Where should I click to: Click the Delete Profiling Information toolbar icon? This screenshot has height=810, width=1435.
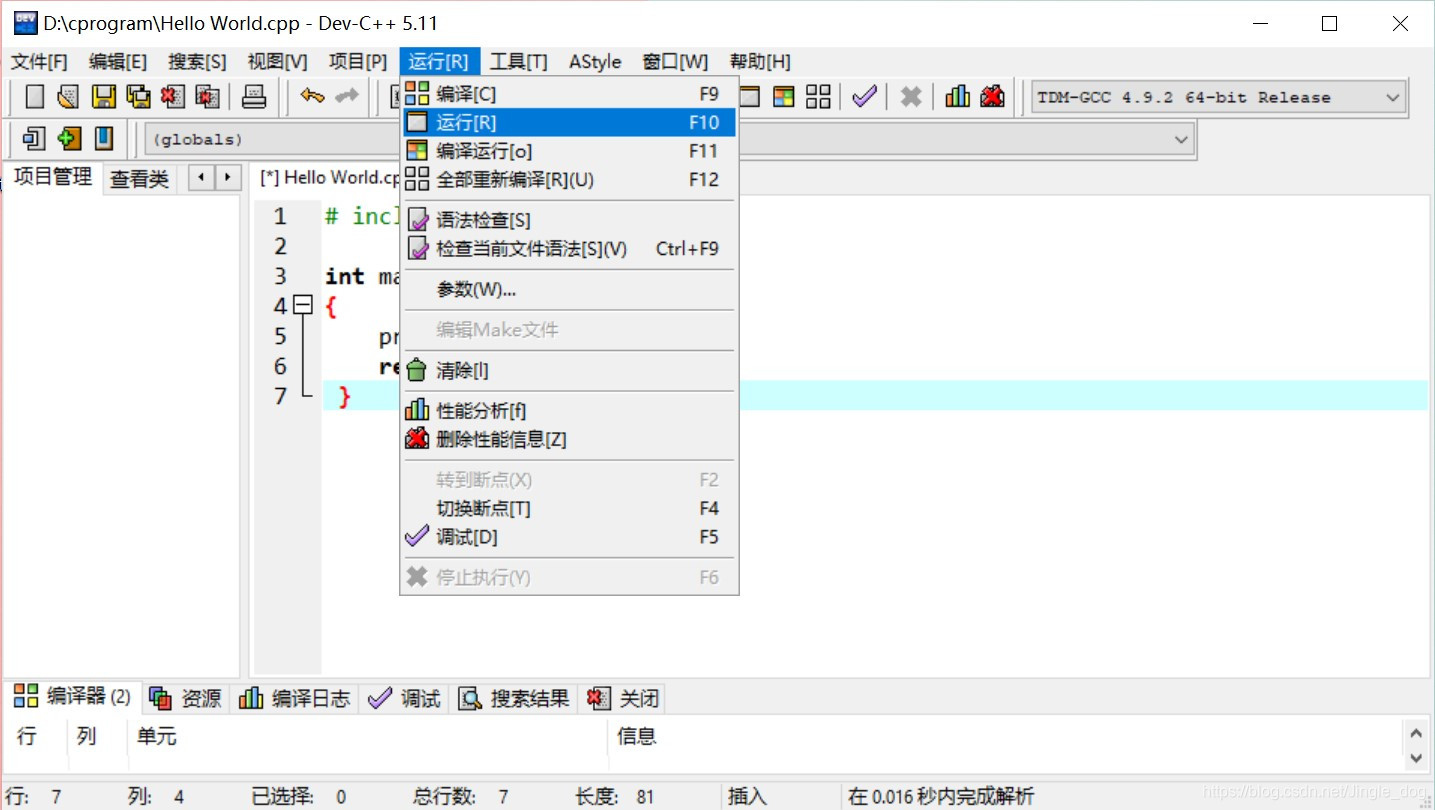coord(992,97)
